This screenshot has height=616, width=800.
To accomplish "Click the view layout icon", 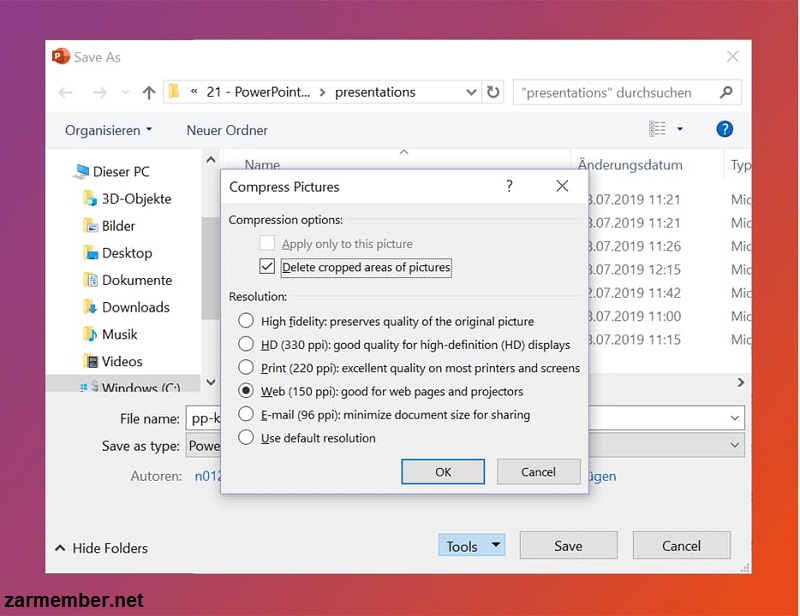I will pos(657,129).
